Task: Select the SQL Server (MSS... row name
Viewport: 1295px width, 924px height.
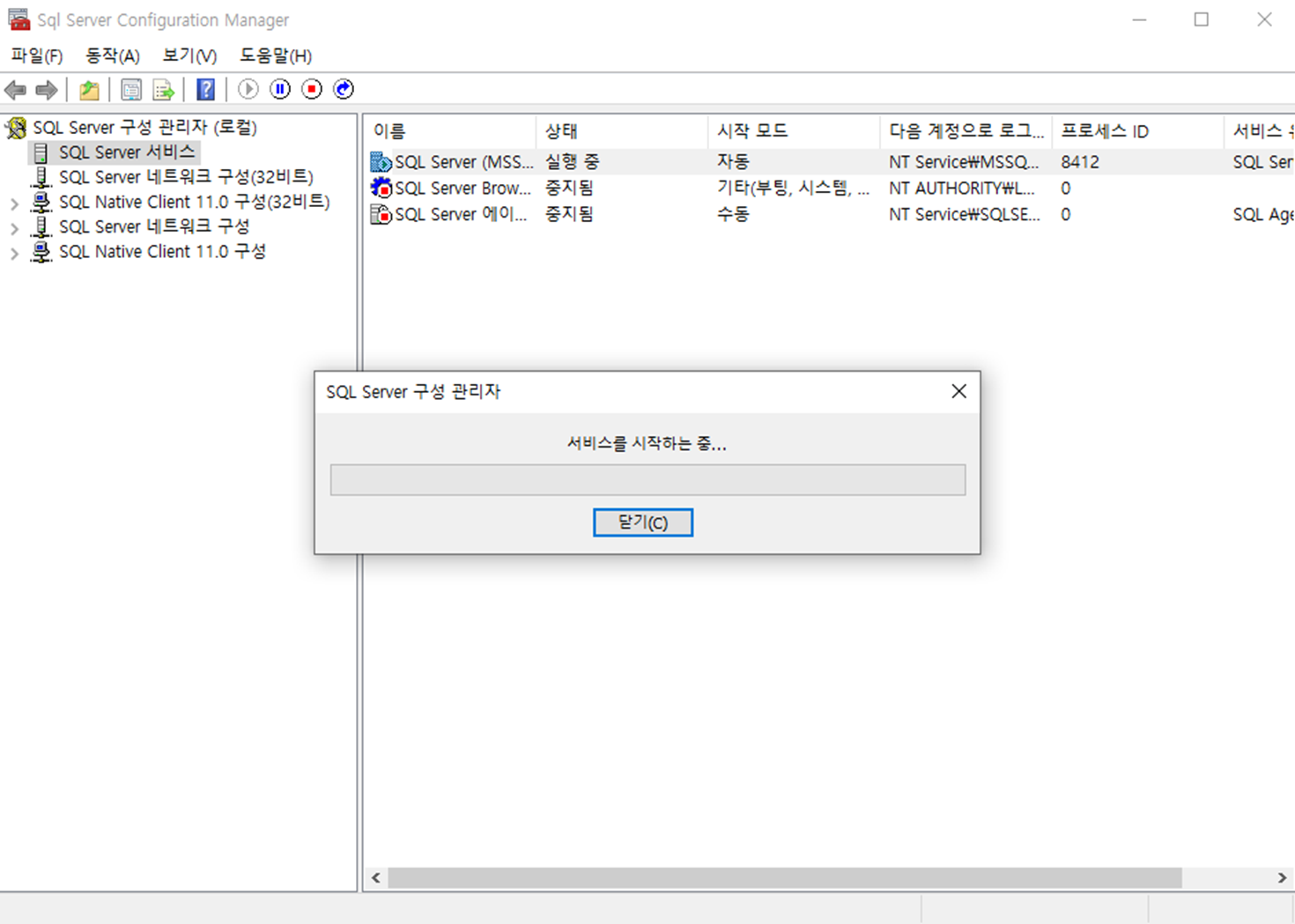Action: [x=464, y=162]
